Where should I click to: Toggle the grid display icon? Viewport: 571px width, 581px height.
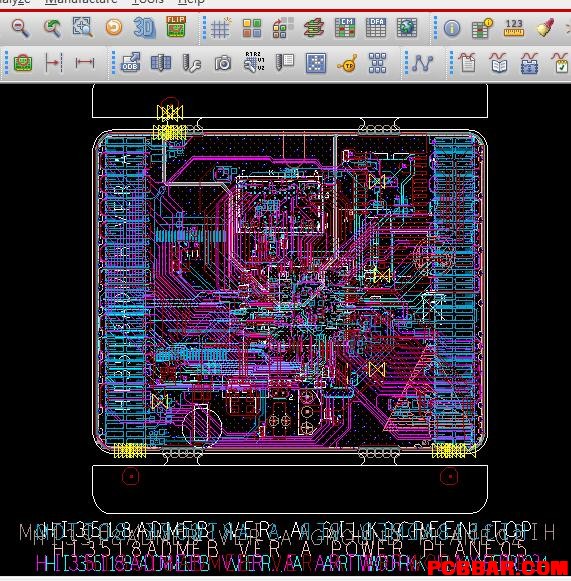(x=221, y=28)
